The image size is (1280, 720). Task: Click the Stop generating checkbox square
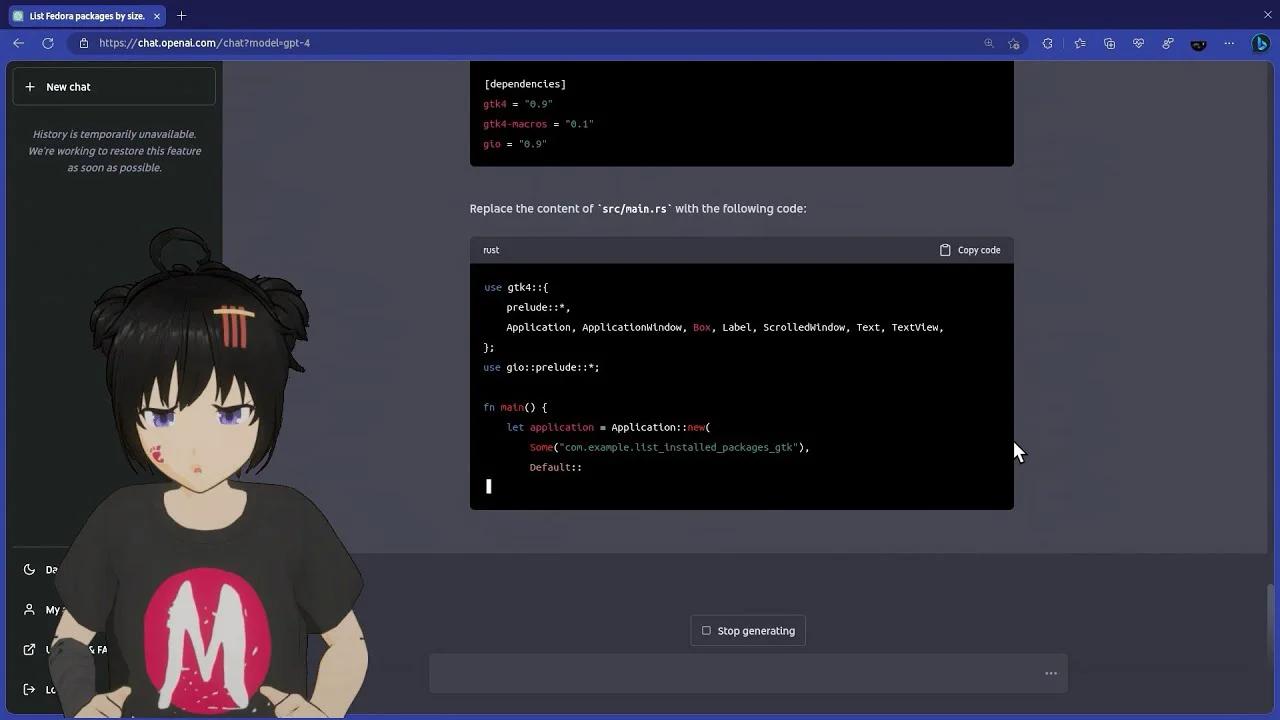tap(707, 630)
